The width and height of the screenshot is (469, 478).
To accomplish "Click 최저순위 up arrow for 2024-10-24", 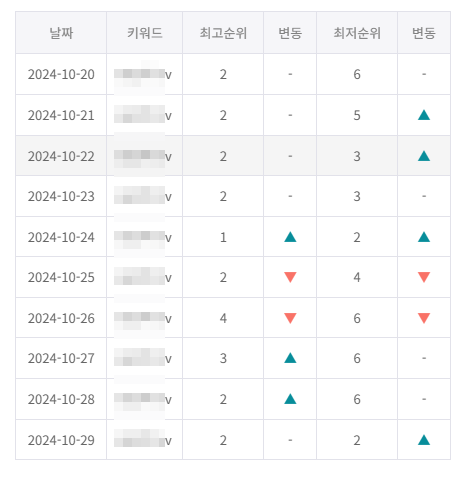I will tap(424, 237).
